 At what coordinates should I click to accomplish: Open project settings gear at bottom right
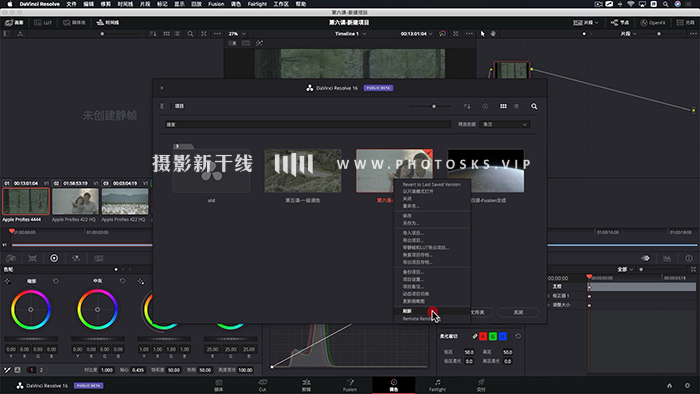pyautogui.click(x=688, y=386)
